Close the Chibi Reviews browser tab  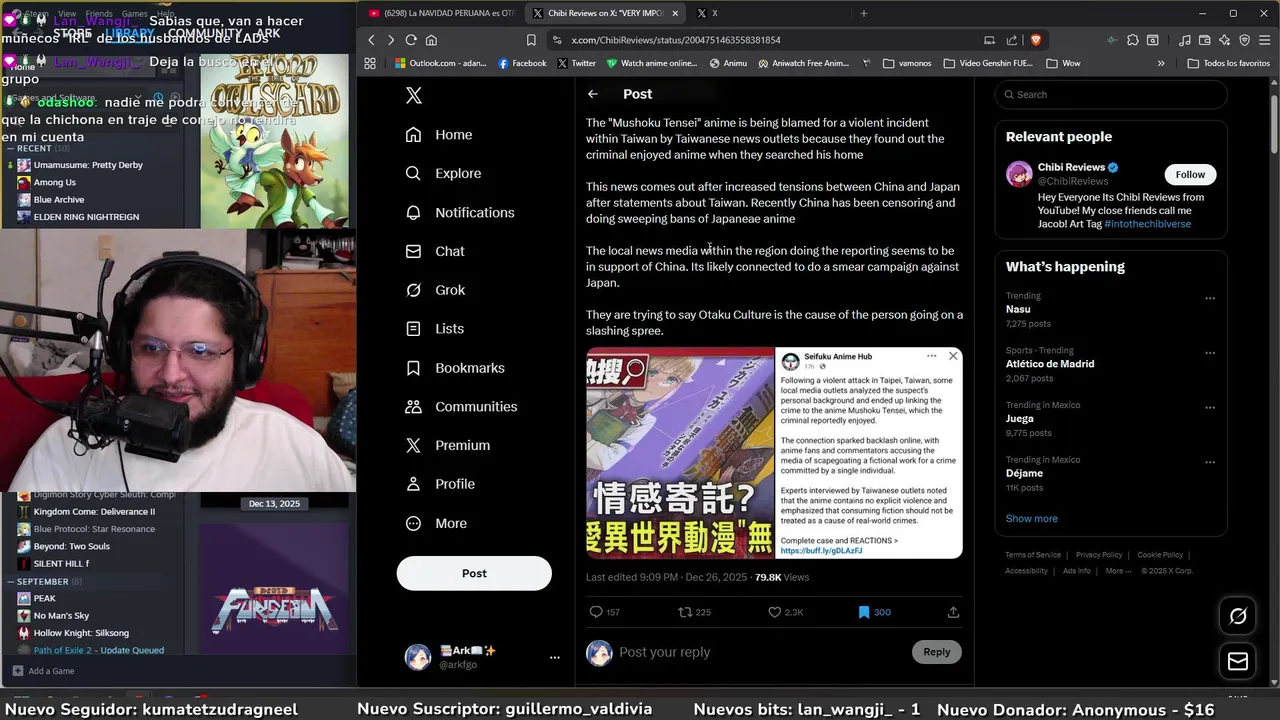(x=675, y=13)
